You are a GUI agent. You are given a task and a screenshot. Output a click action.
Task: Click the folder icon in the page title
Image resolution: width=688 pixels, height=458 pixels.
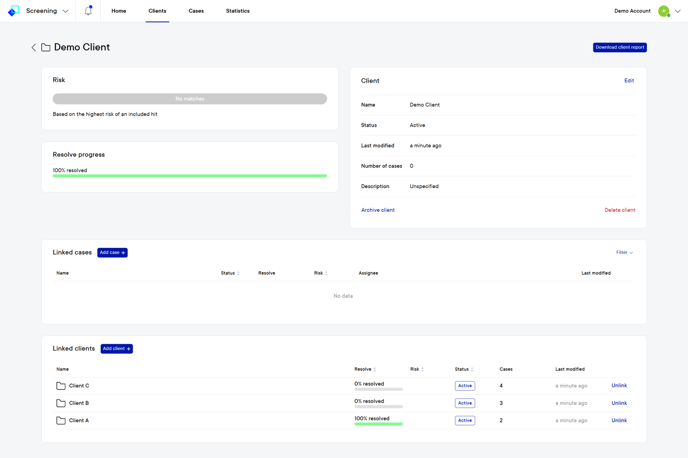46,48
